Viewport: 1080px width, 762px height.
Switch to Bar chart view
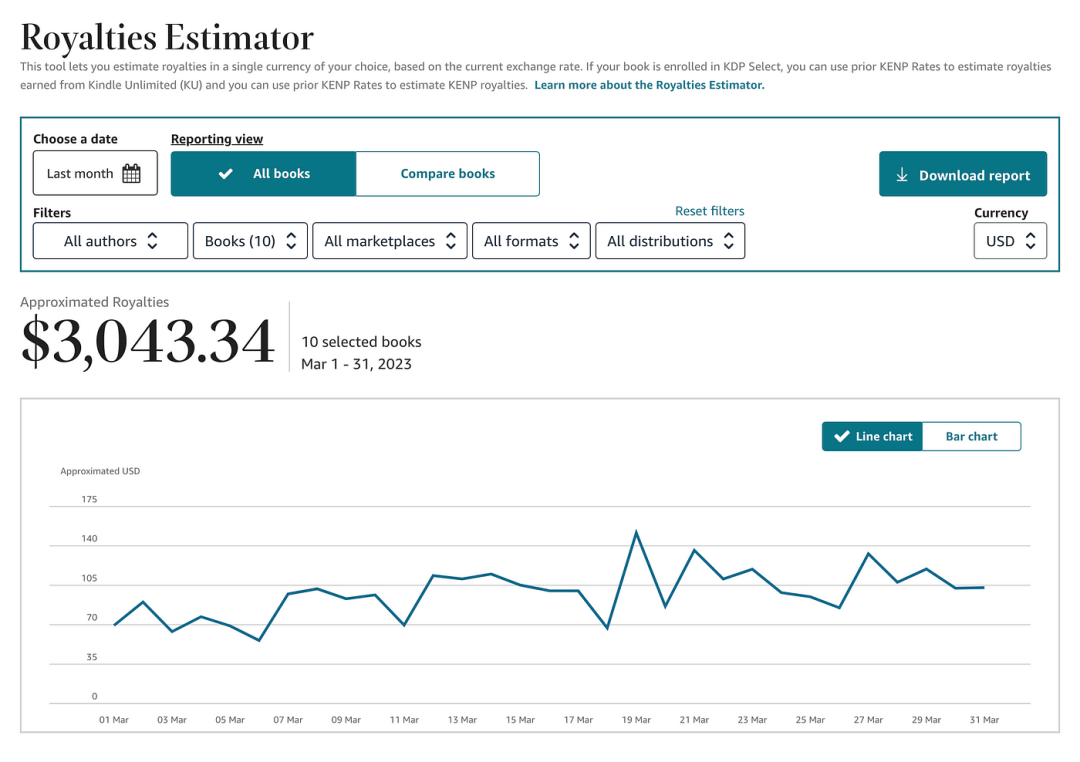click(x=971, y=437)
